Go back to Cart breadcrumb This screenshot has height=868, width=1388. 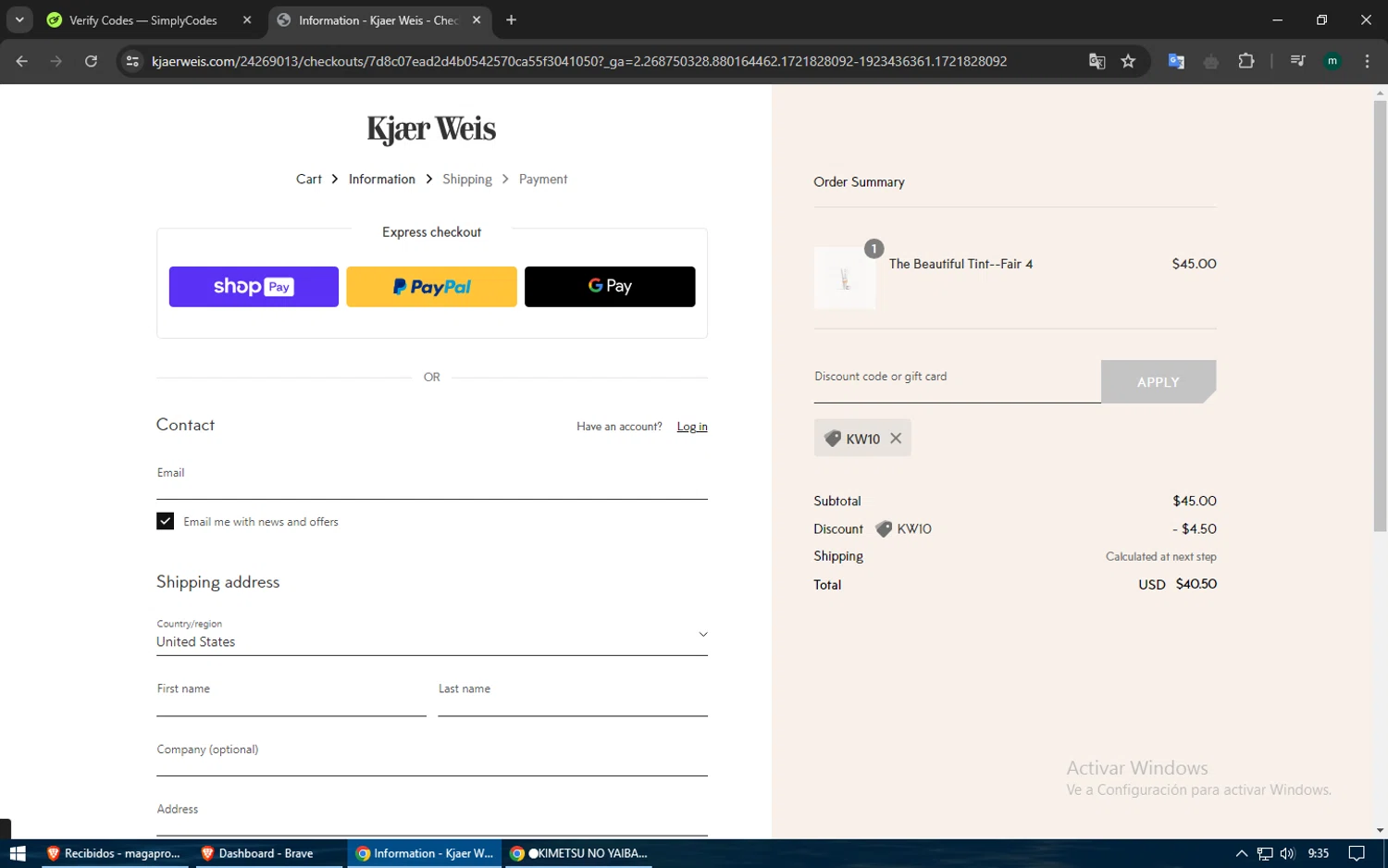pyautogui.click(x=309, y=180)
